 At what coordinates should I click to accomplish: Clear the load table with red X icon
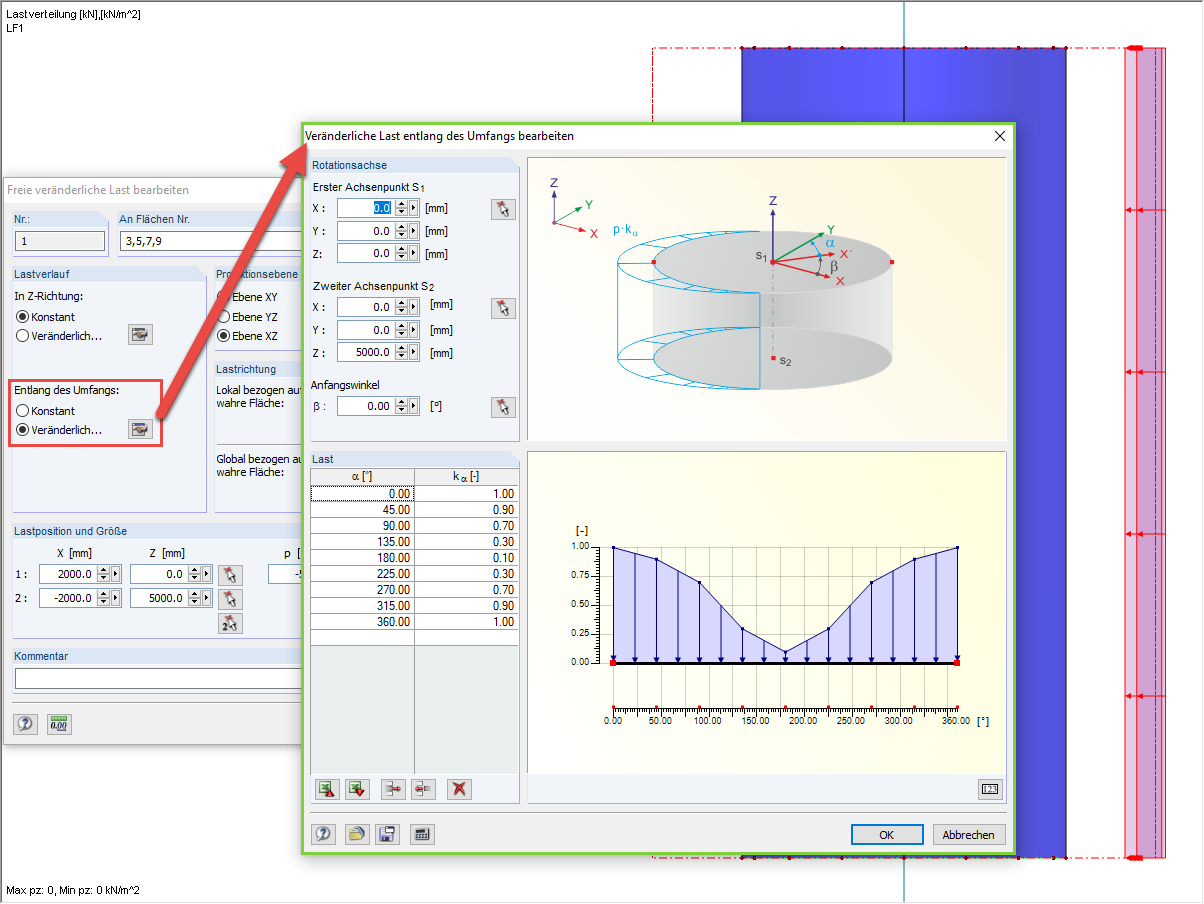coord(459,789)
